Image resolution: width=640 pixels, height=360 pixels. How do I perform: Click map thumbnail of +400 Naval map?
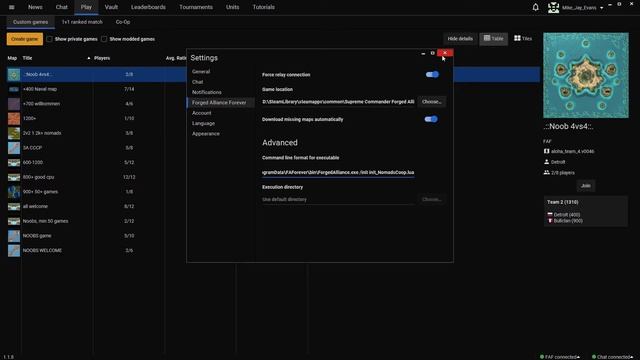(14, 89)
